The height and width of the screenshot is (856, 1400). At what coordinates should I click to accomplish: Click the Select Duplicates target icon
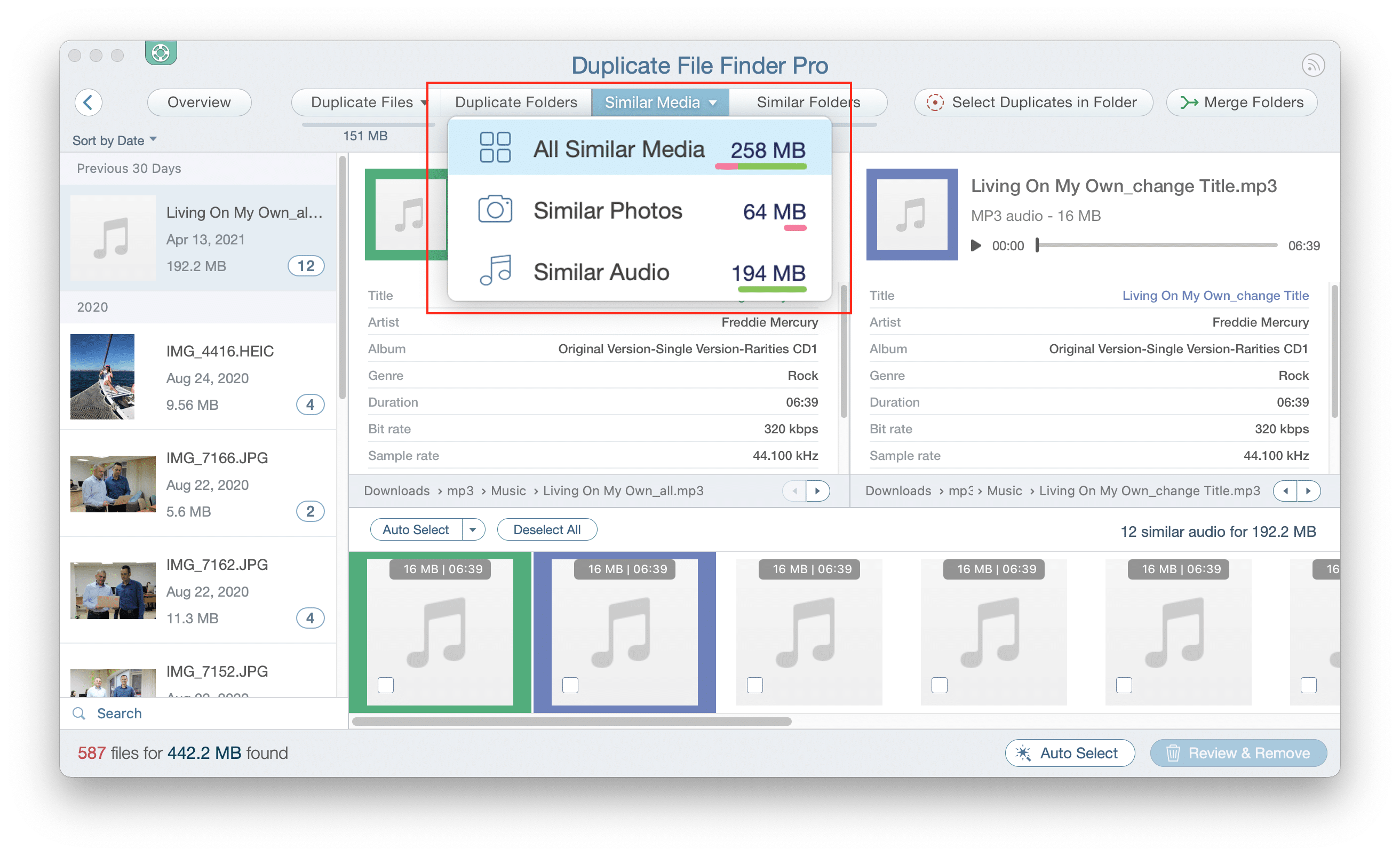tap(935, 102)
